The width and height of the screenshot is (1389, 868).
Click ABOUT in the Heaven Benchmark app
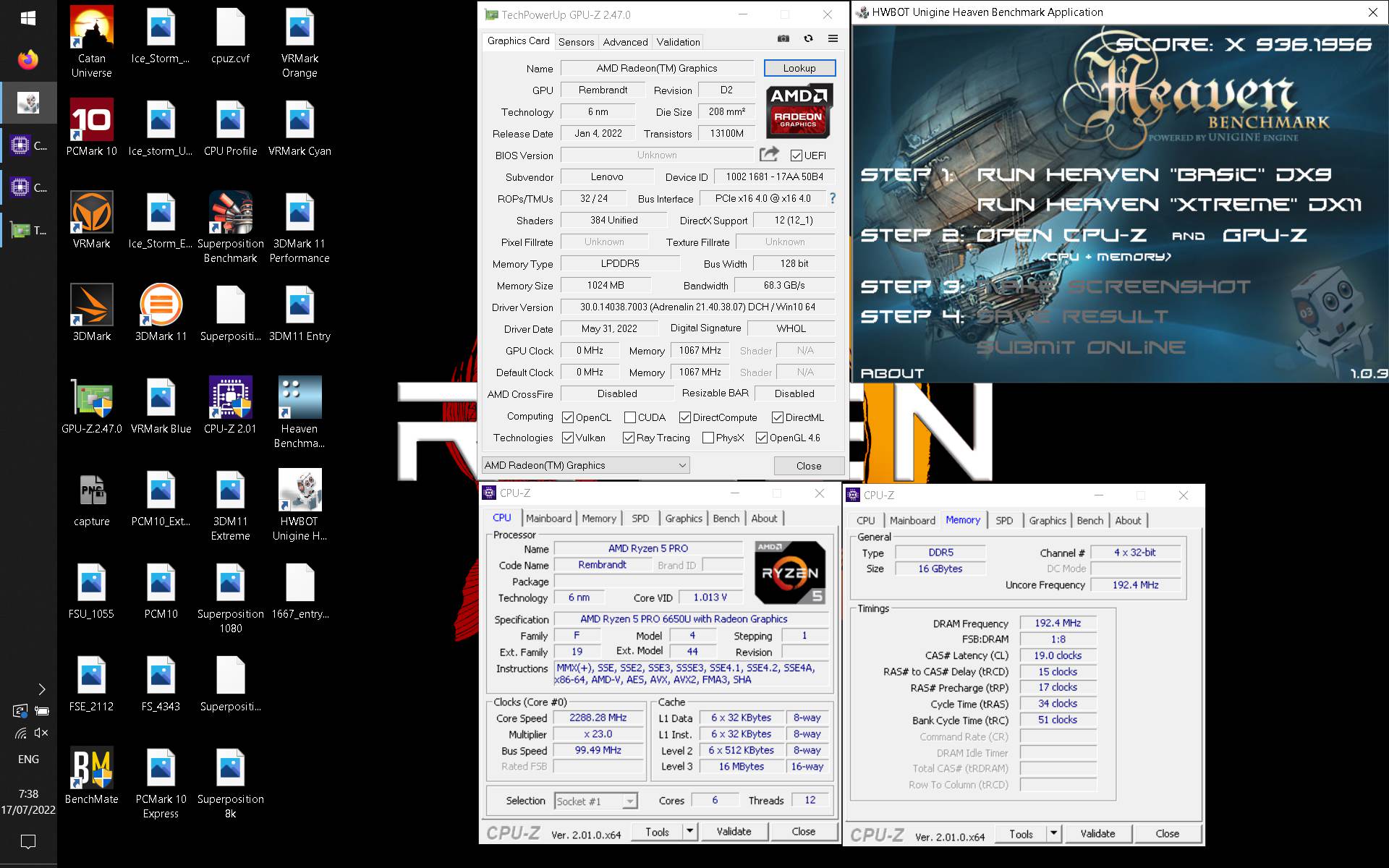(892, 373)
